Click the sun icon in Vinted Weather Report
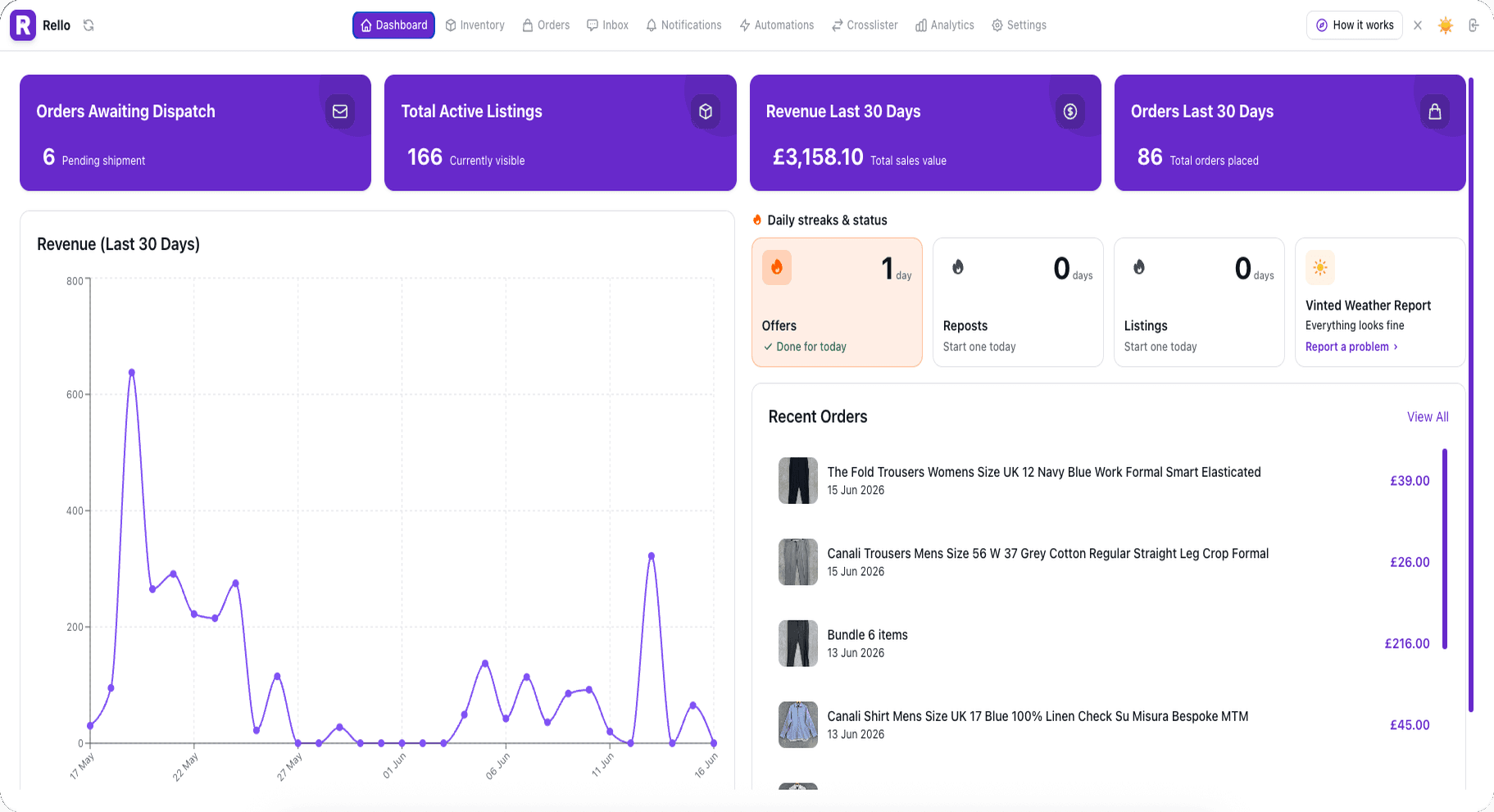The height and width of the screenshot is (812, 1494). (1320, 267)
